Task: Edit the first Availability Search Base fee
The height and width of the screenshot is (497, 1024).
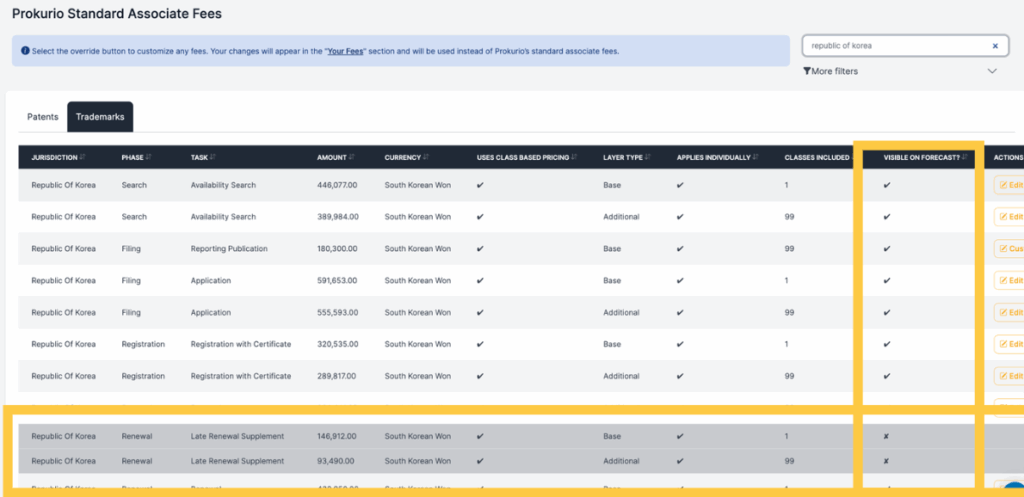Action: click(x=1008, y=185)
